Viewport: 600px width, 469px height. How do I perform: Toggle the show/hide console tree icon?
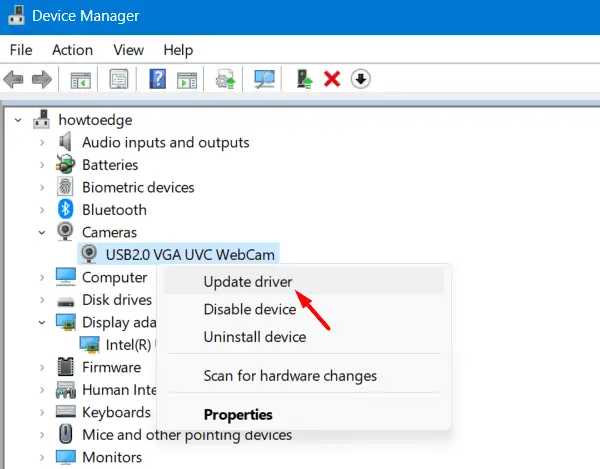pos(81,80)
